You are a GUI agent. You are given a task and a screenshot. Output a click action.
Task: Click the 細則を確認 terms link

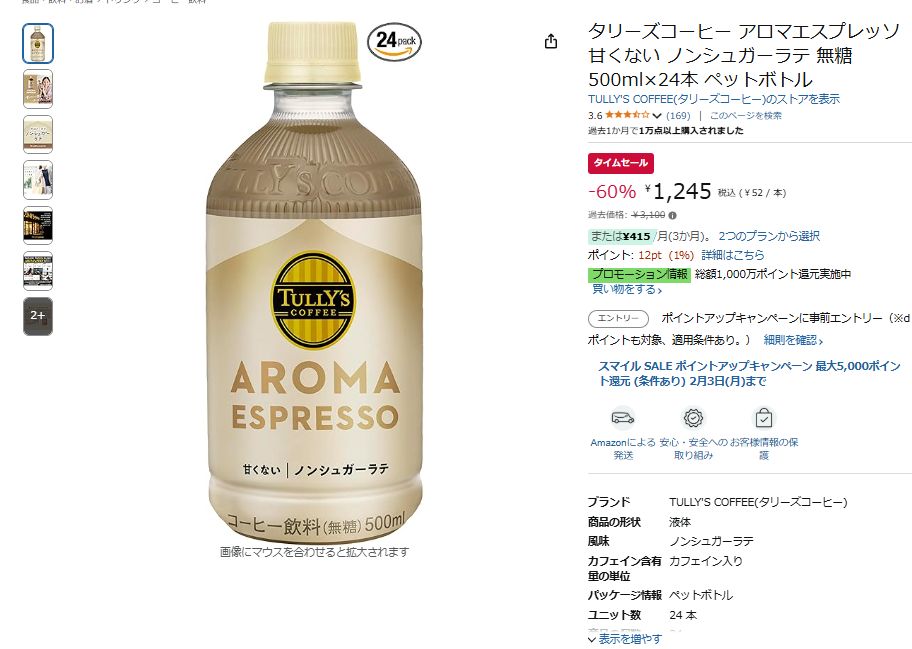pos(793,340)
